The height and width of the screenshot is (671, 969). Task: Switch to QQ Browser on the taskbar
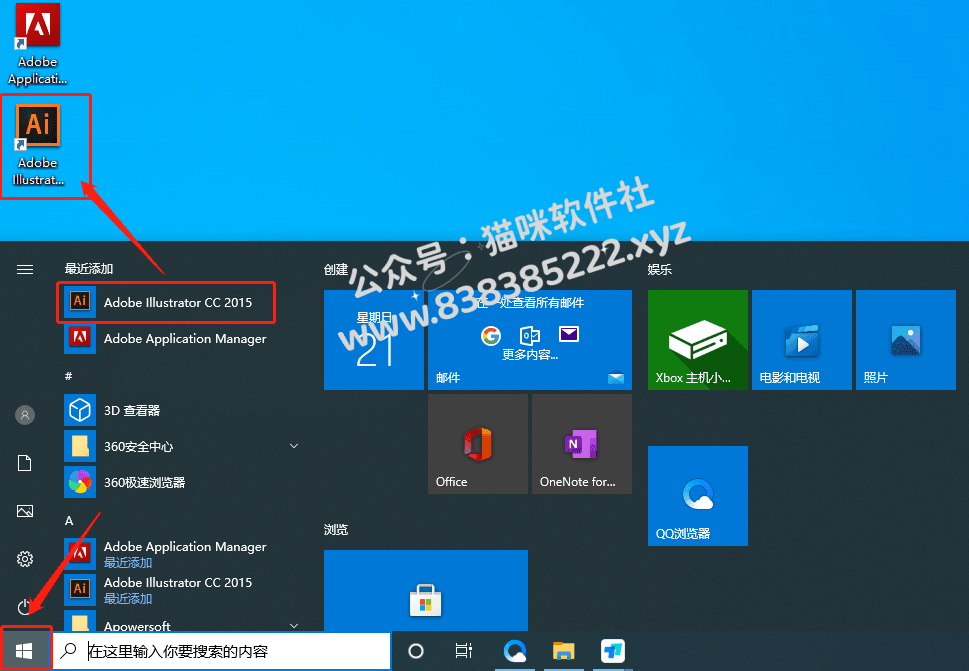click(x=514, y=651)
